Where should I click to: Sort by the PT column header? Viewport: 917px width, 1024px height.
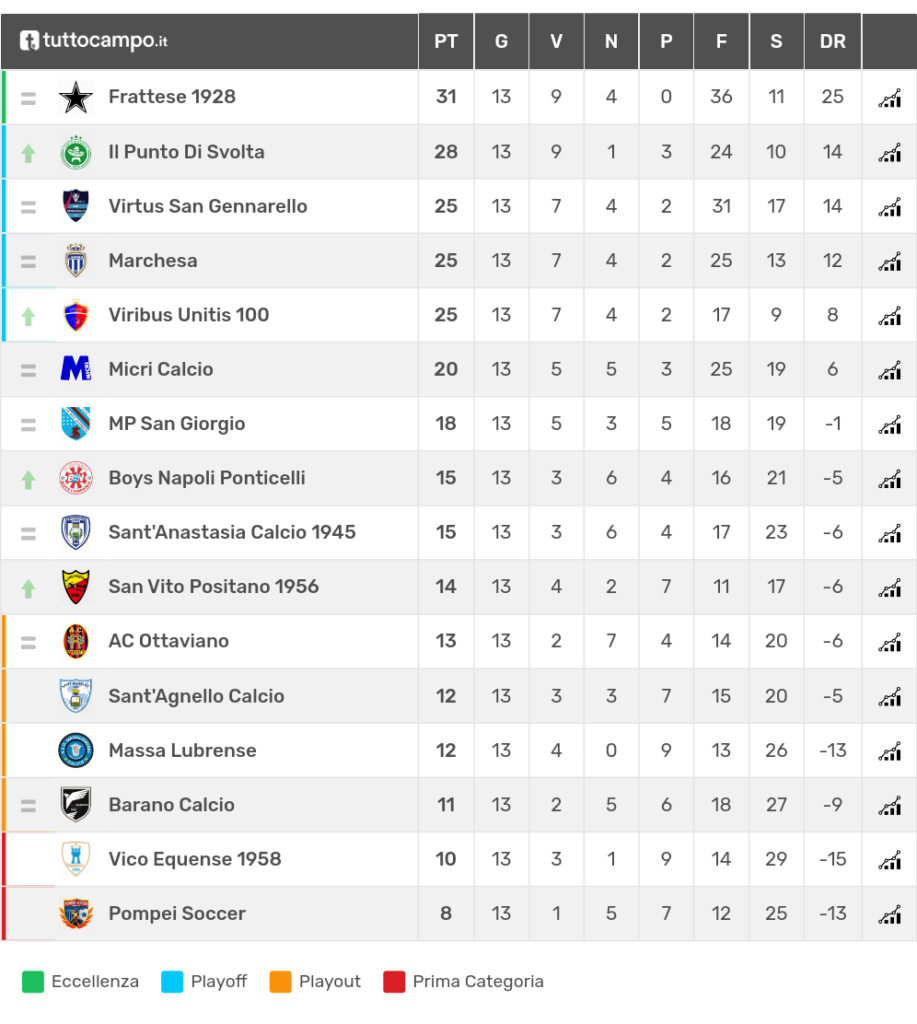click(x=446, y=41)
